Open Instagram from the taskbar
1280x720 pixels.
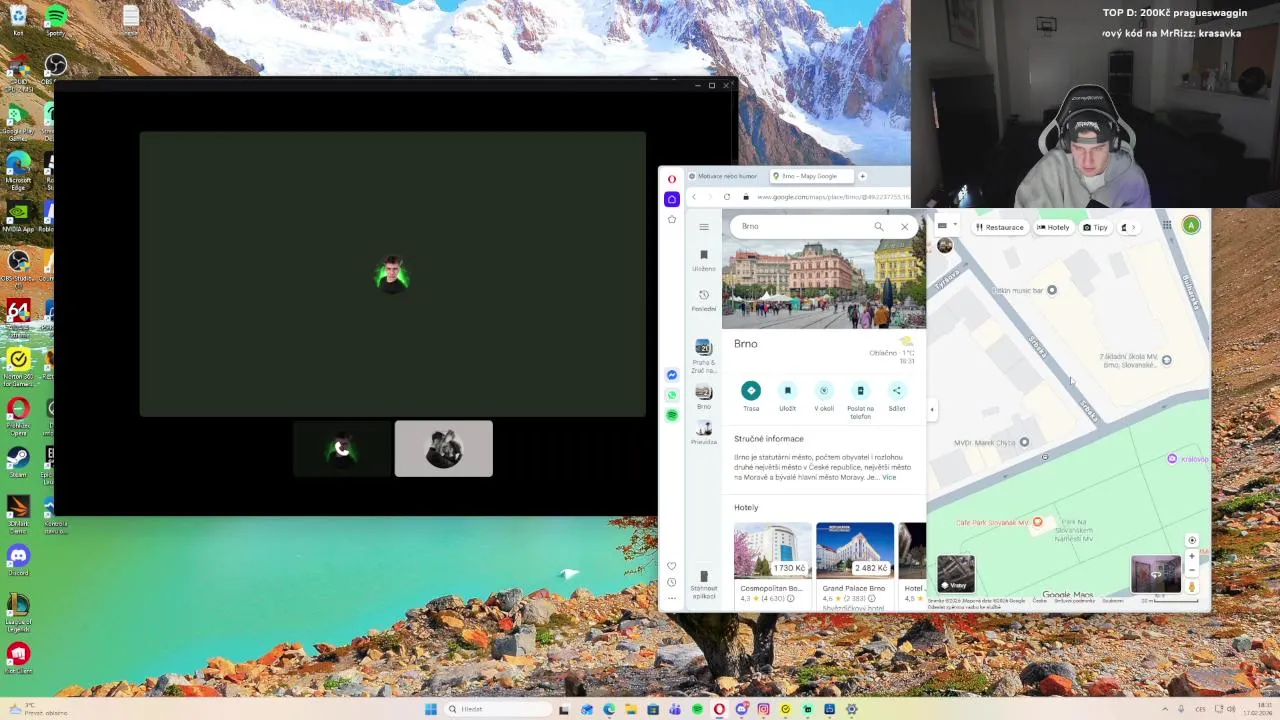point(763,709)
